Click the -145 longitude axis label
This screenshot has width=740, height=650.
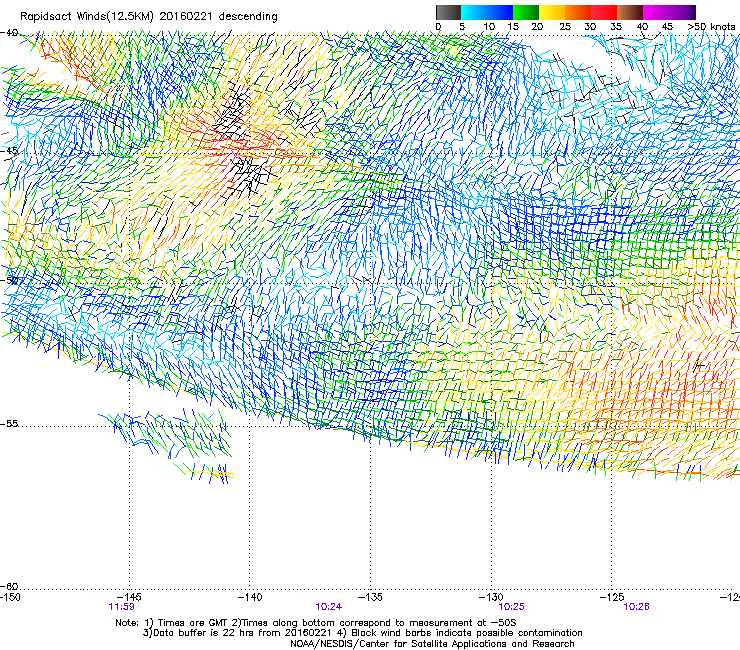tap(129, 597)
